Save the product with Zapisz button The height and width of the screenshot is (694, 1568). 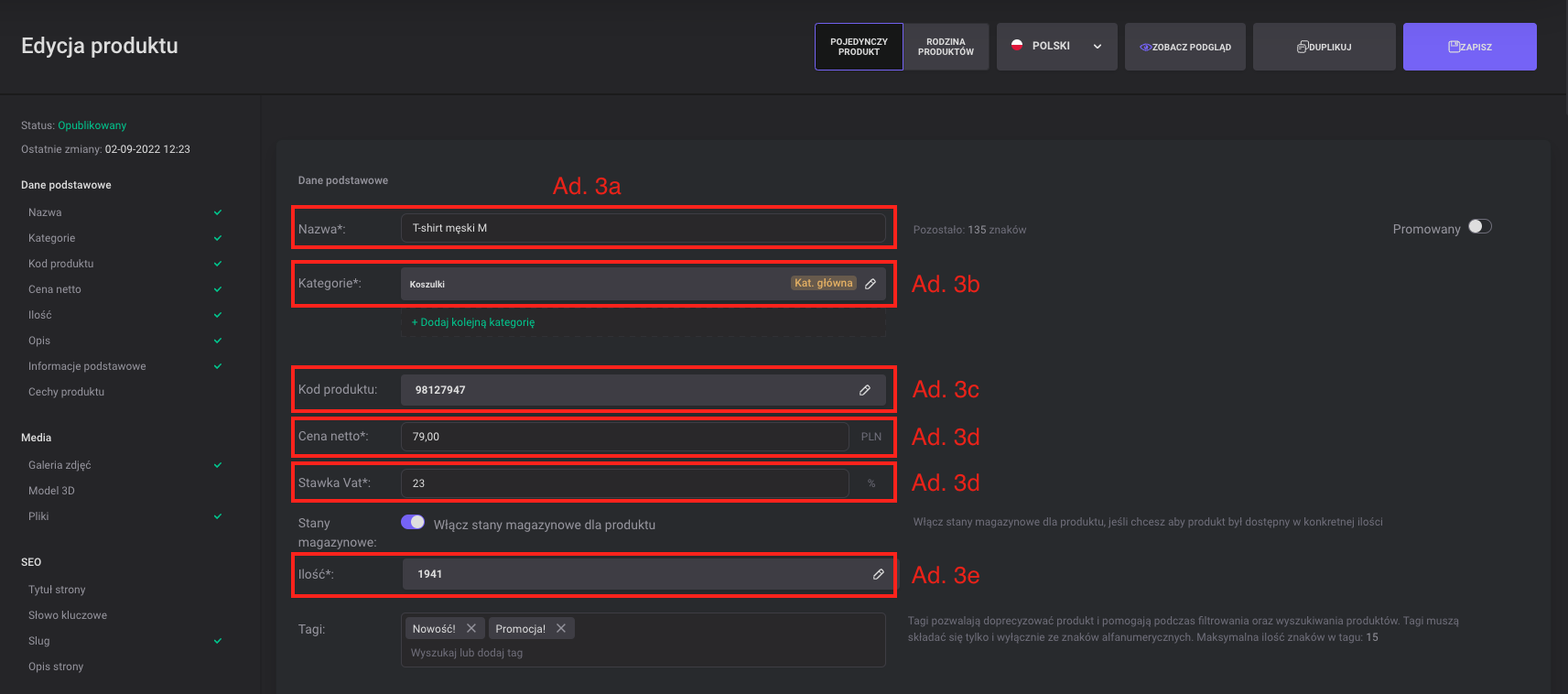click(x=1469, y=47)
